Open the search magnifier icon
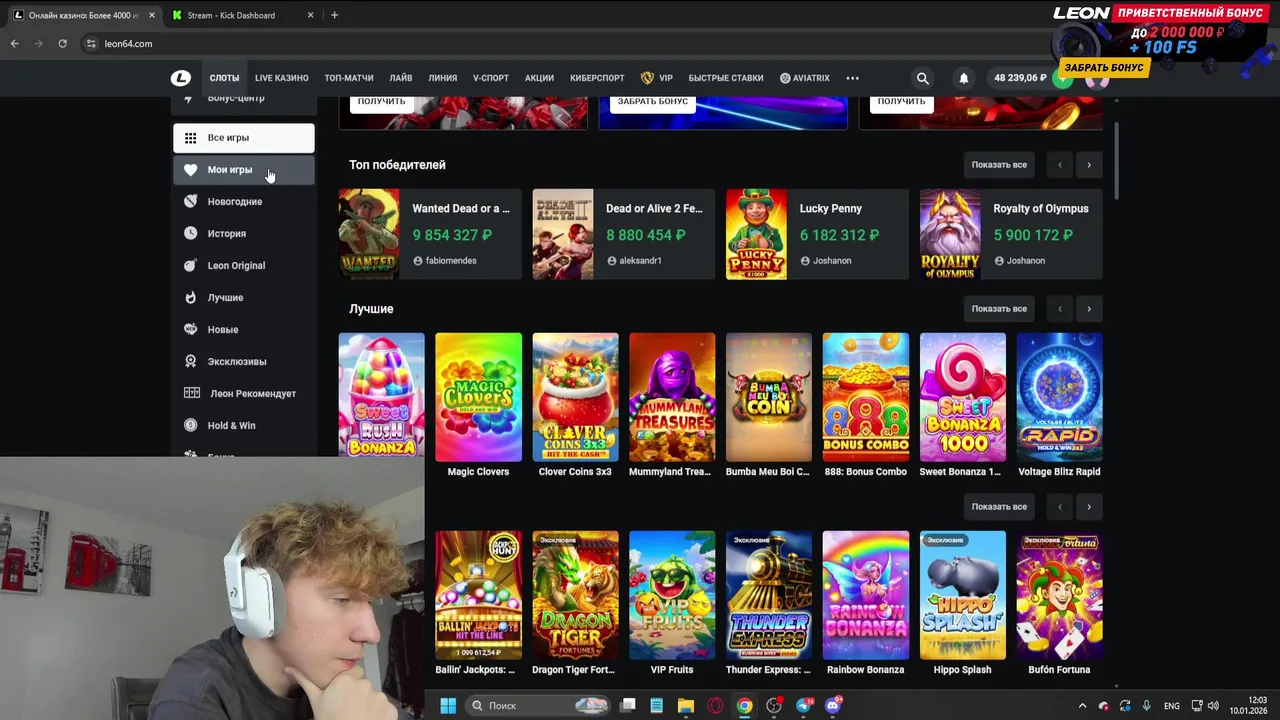Image resolution: width=1280 pixels, height=720 pixels. (x=923, y=78)
